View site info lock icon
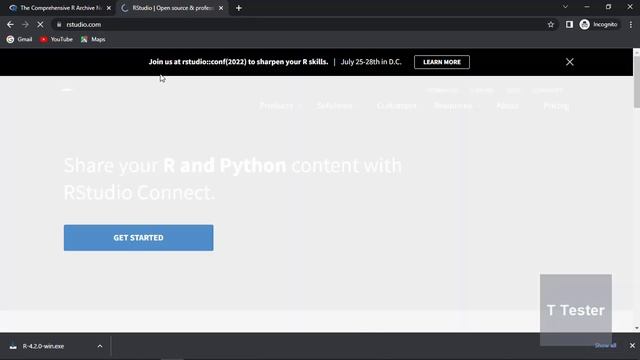 click(x=59, y=24)
